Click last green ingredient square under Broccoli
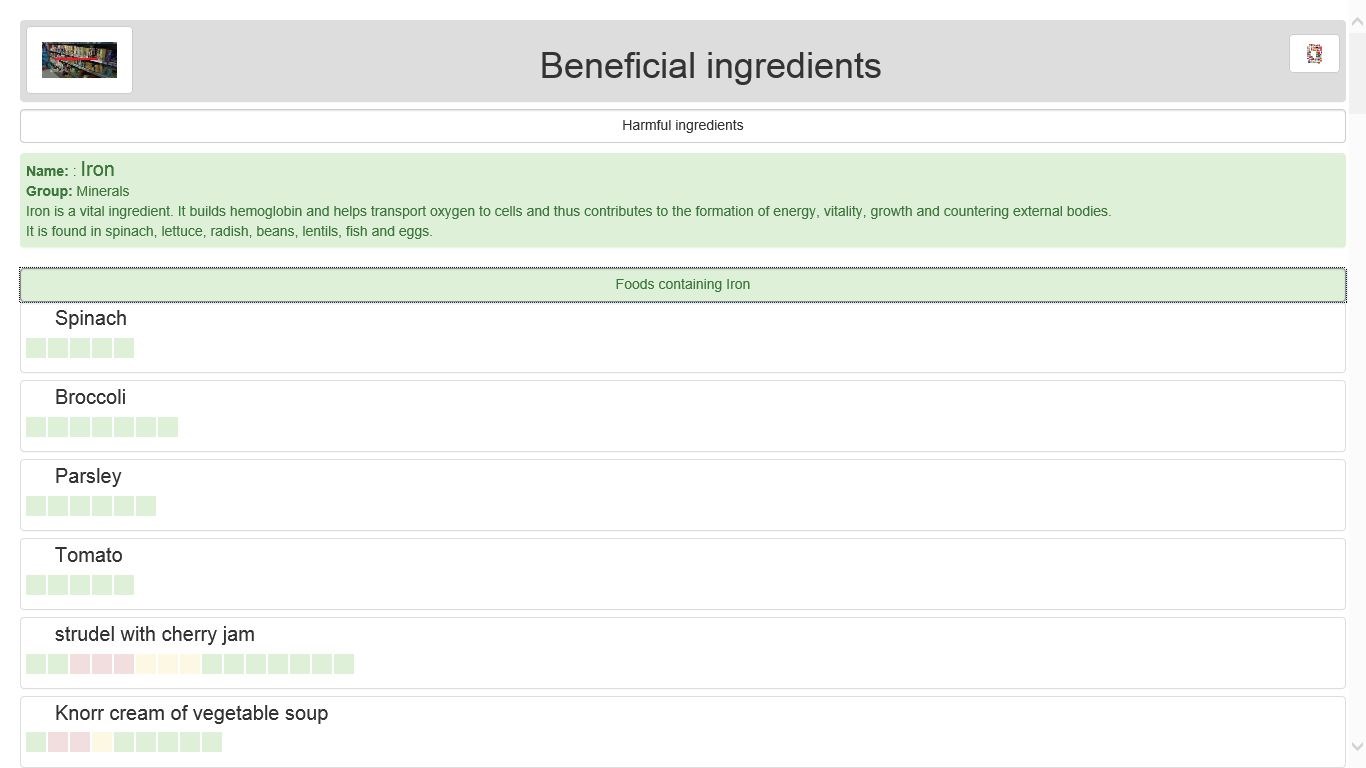 (168, 427)
